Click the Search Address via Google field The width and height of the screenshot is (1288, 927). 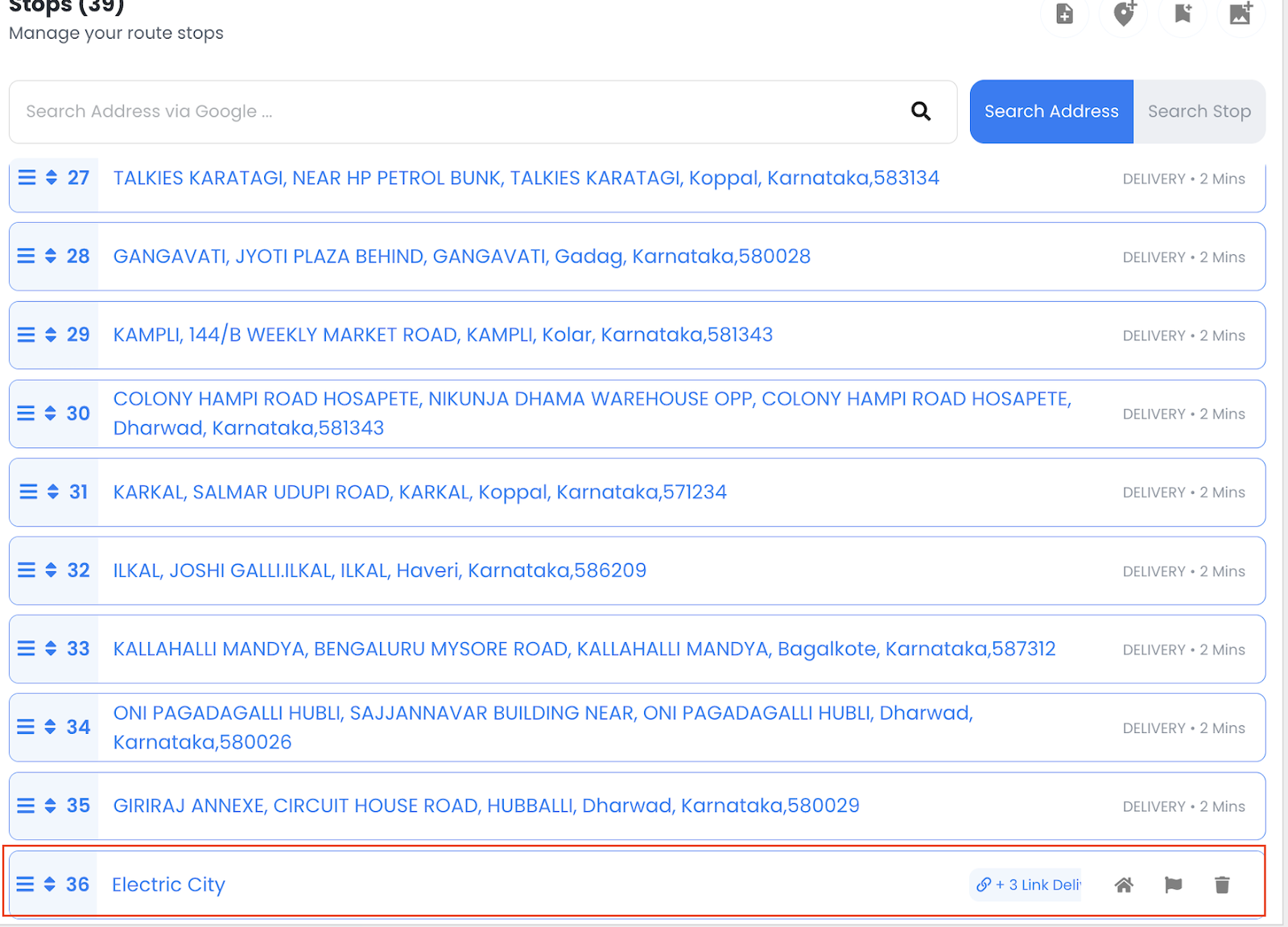459,112
